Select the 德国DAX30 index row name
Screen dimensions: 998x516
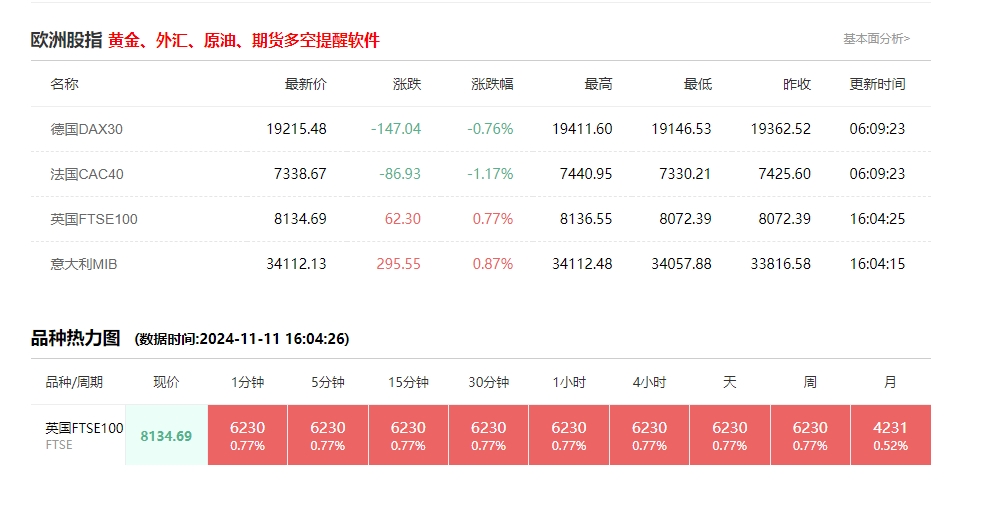pyautogui.click(x=86, y=129)
